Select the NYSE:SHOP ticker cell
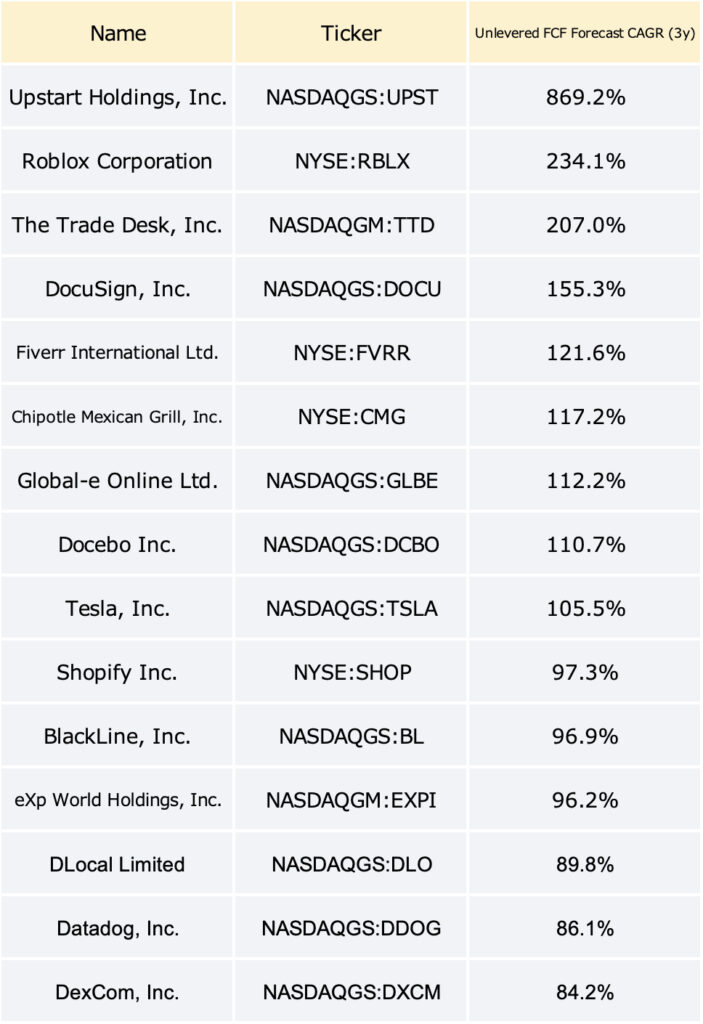Screen dimensions: 703x1024 click(x=351, y=673)
